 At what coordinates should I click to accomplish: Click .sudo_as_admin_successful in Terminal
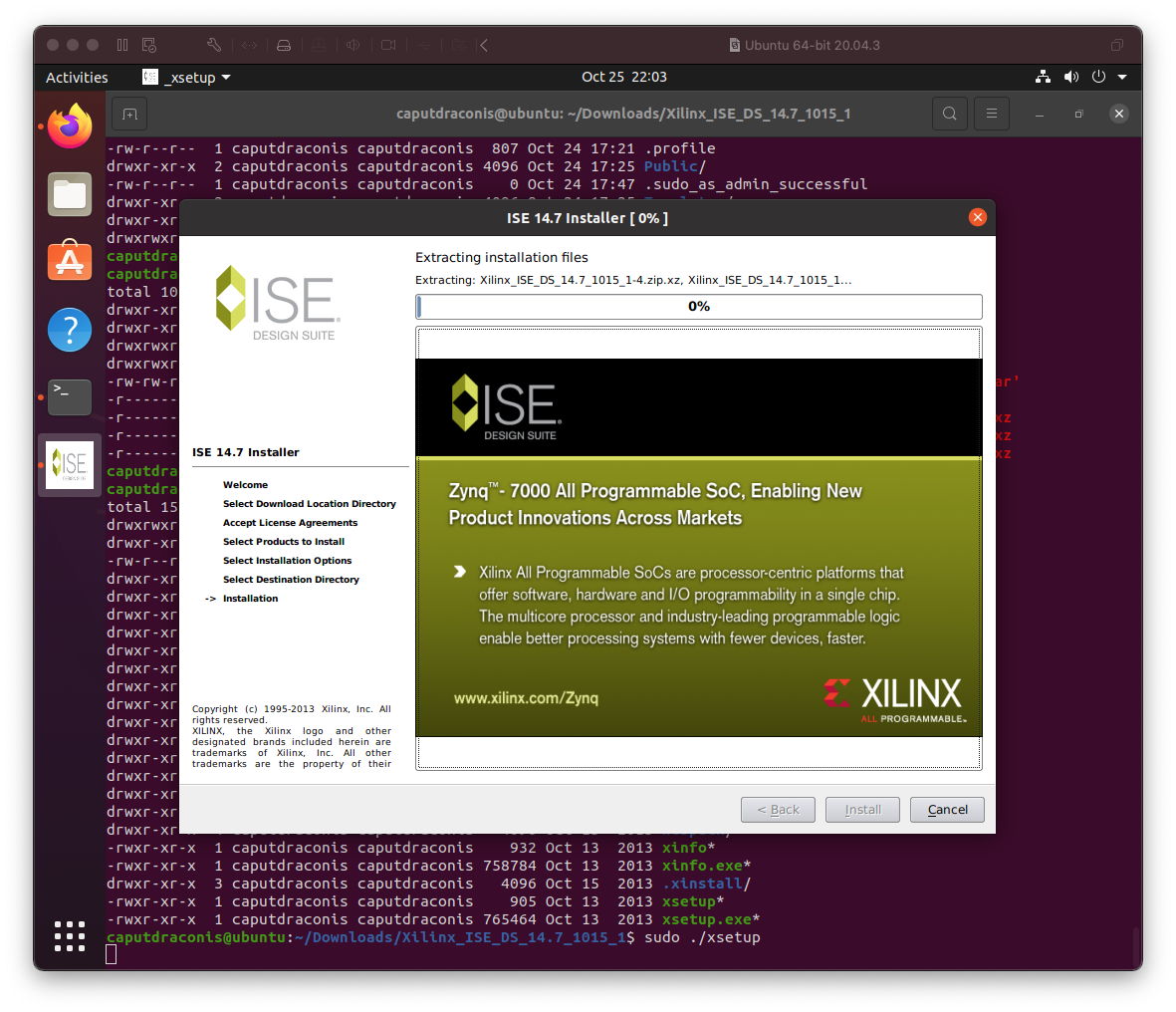(756, 184)
